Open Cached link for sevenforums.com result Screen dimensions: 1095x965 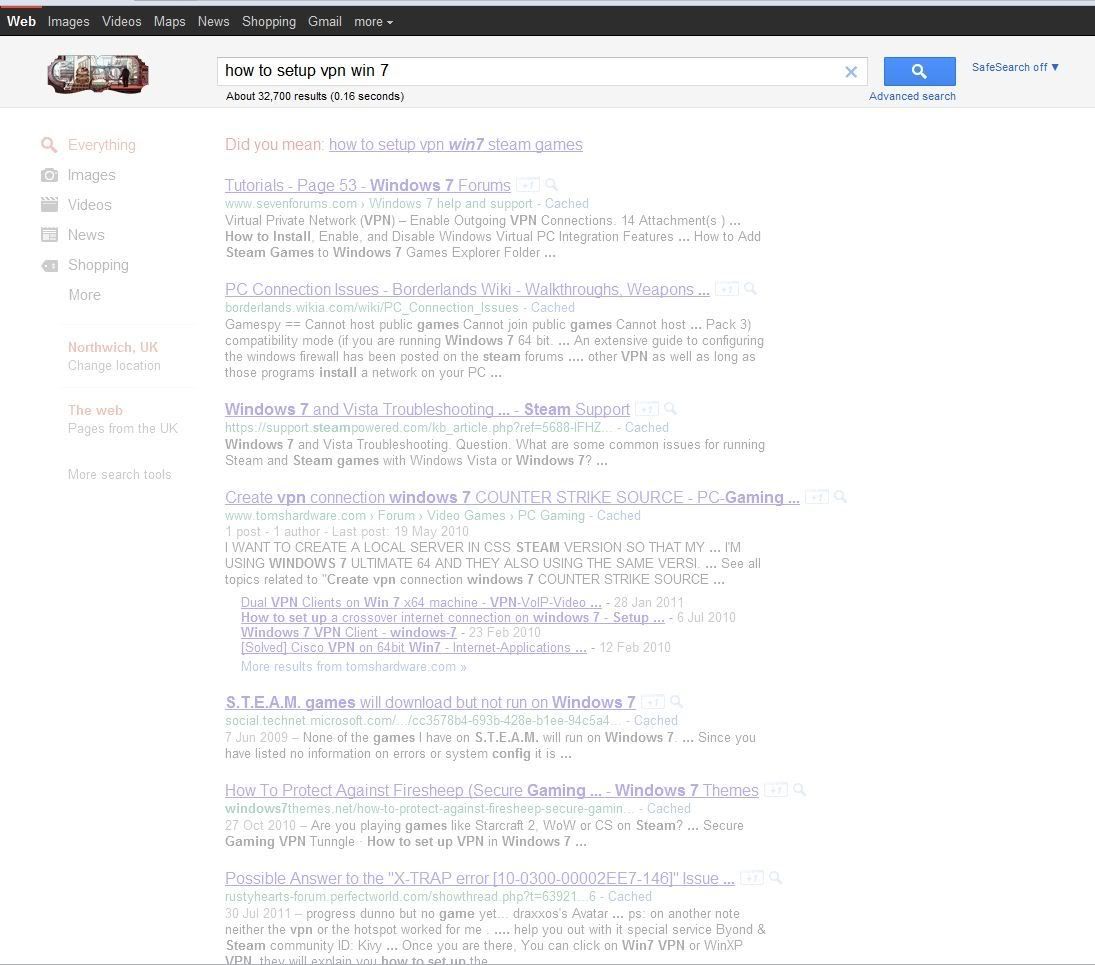point(566,203)
